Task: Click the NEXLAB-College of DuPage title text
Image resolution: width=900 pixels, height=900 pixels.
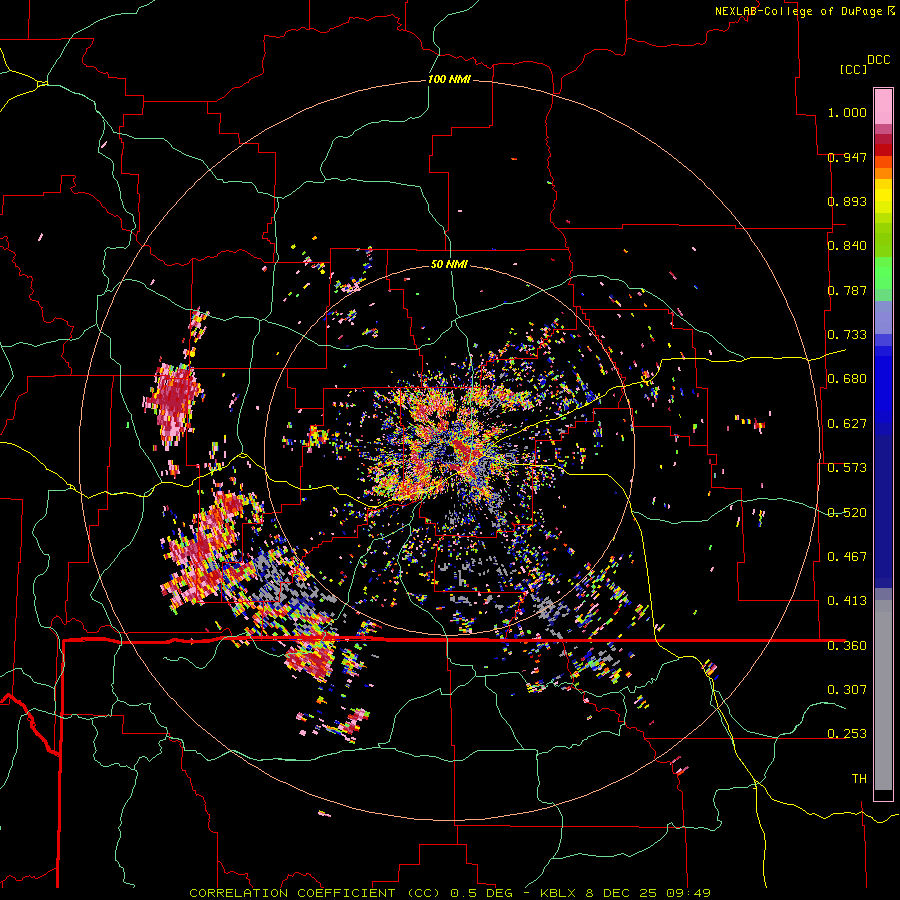Action: coord(799,11)
